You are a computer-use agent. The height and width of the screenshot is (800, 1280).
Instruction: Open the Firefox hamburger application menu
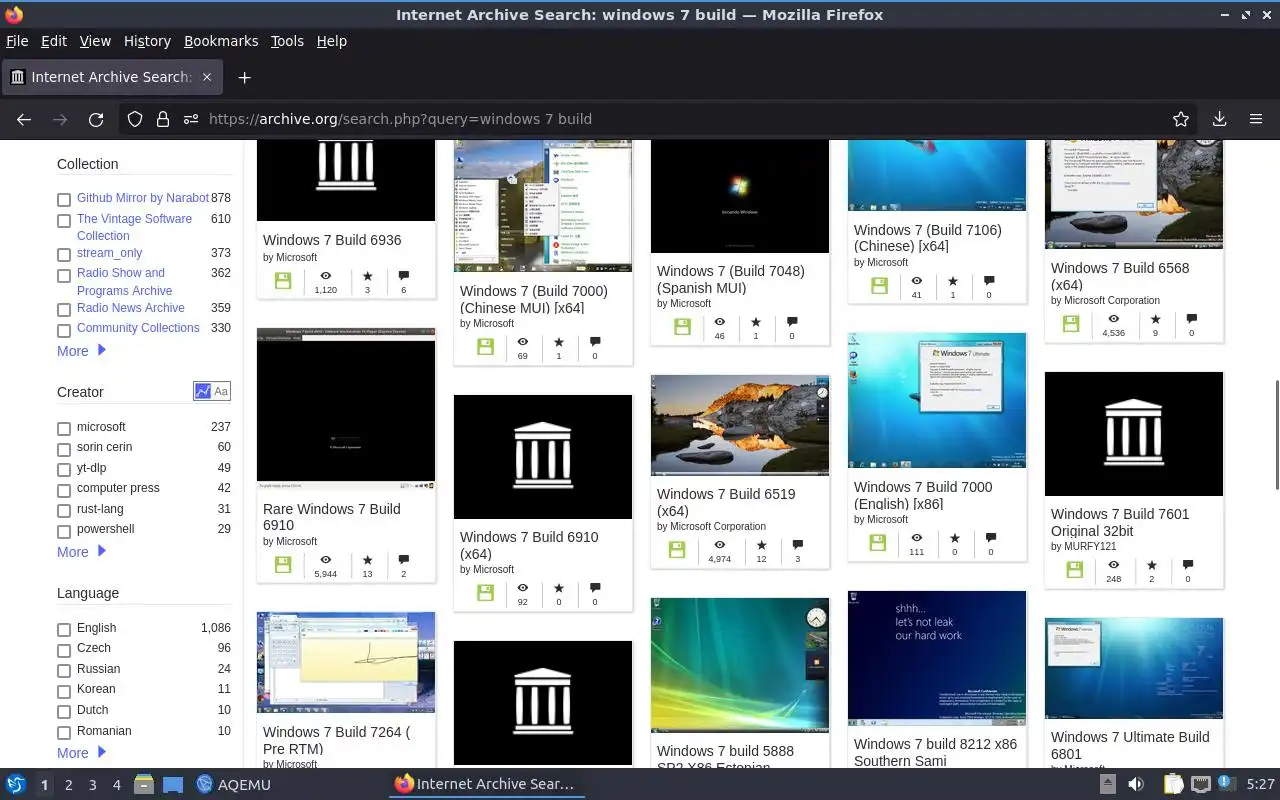pyautogui.click(x=1255, y=119)
